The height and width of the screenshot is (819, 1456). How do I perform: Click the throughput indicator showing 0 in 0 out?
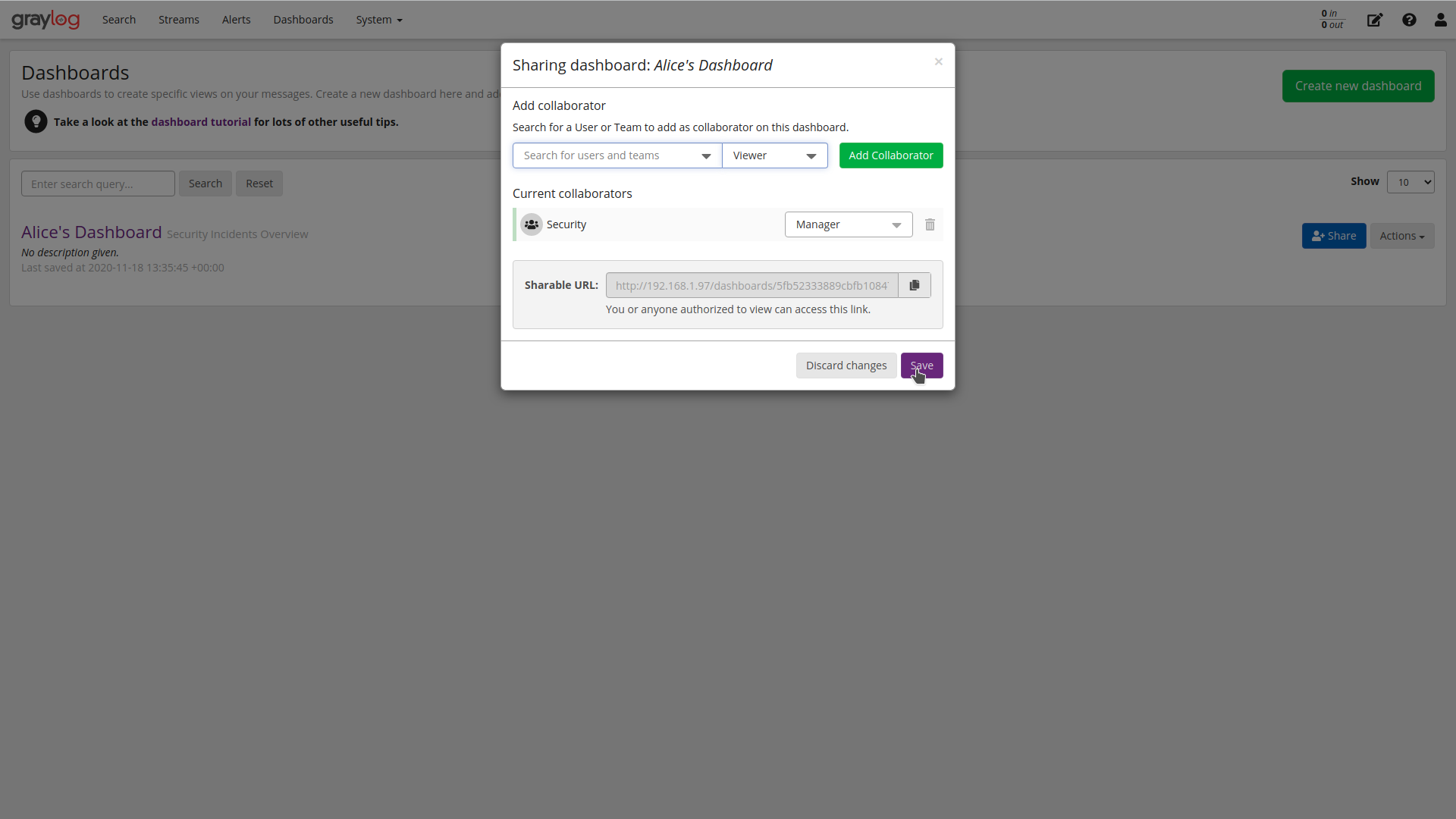pyautogui.click(x=1332, y=20)
